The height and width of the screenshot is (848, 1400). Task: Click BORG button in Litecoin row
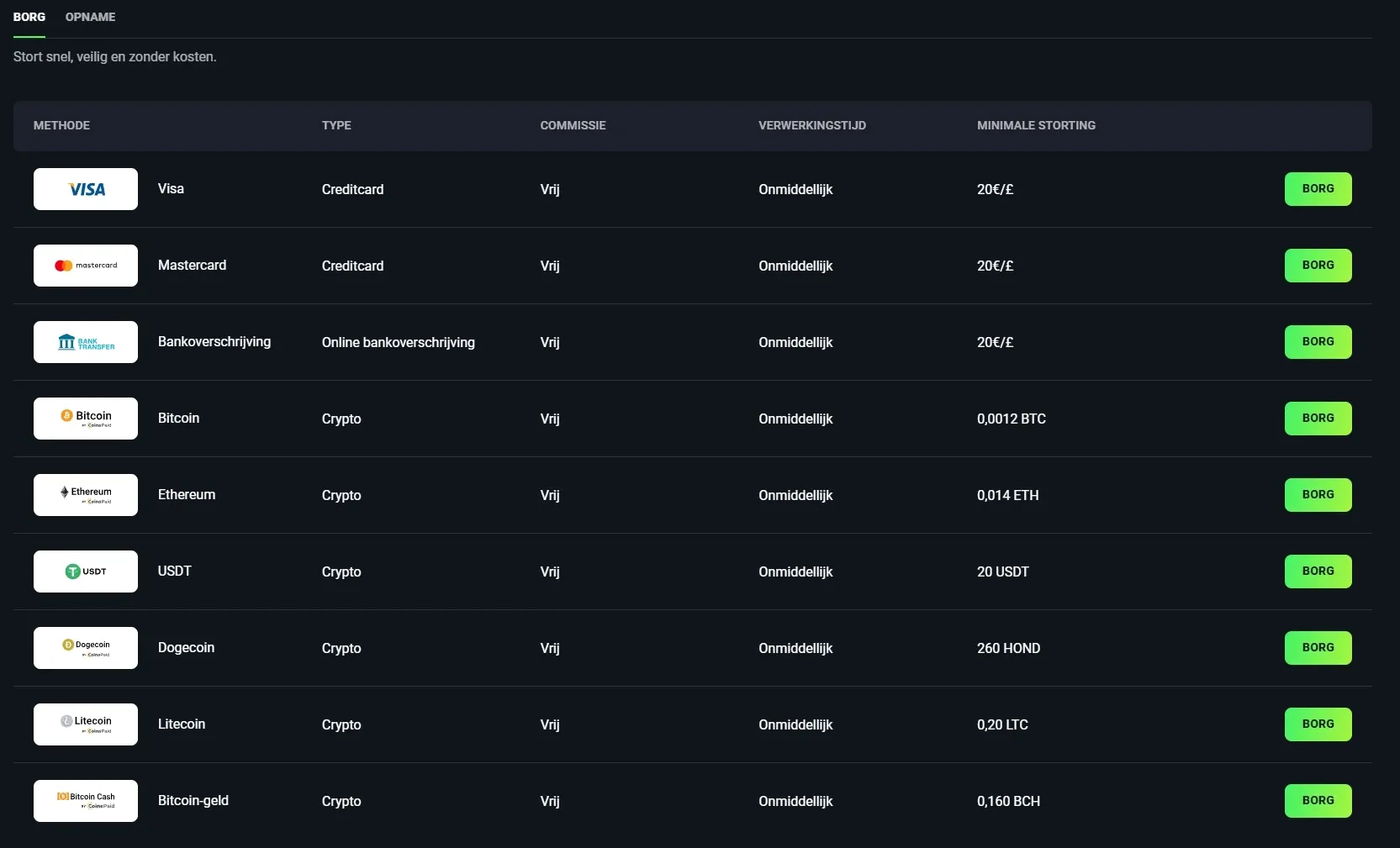tap(1318, 724)
